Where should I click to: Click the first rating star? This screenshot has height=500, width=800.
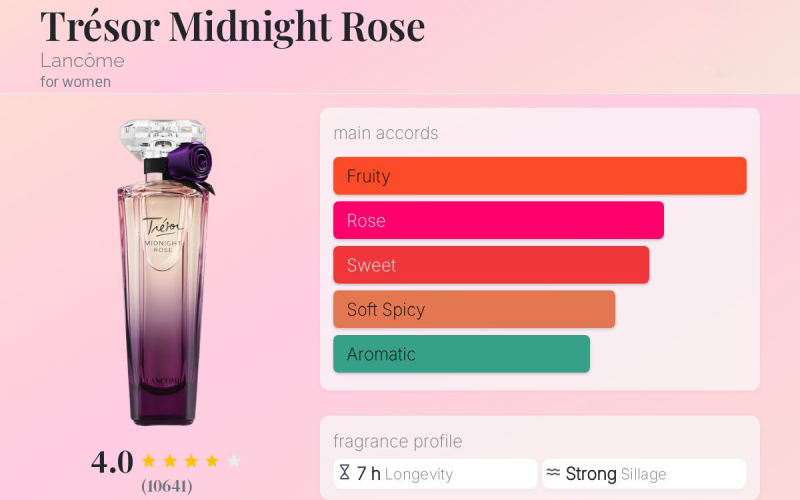coord(149,461)
